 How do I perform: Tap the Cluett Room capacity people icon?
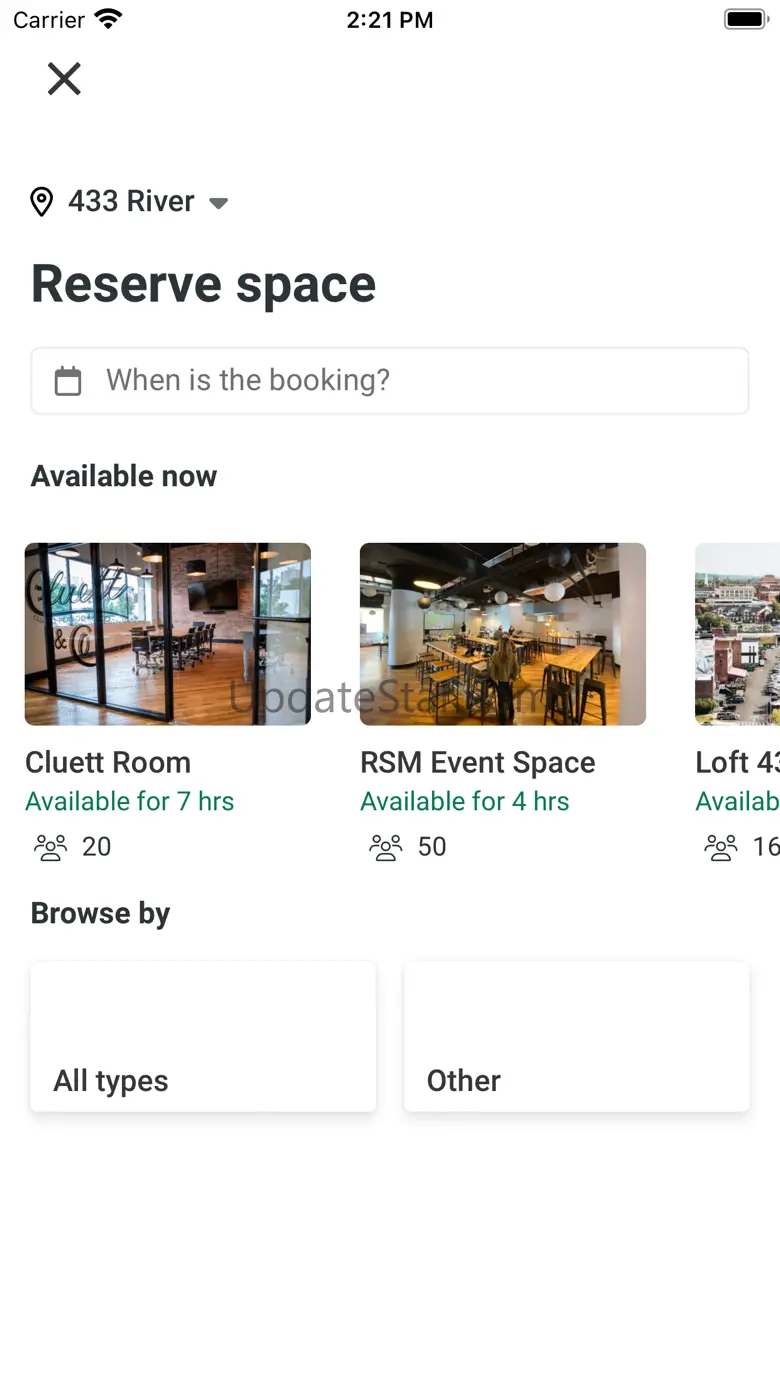(50, 847)
